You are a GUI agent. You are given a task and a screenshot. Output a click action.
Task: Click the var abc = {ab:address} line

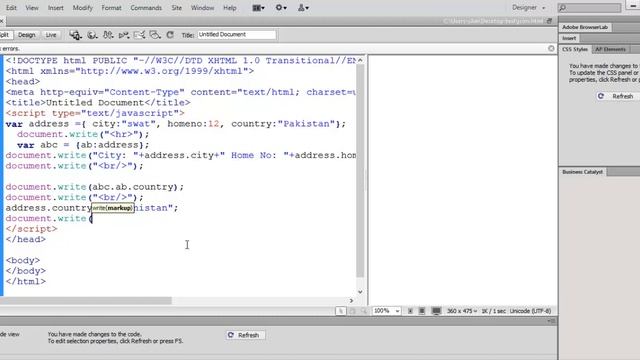click(x=83, y=145)
